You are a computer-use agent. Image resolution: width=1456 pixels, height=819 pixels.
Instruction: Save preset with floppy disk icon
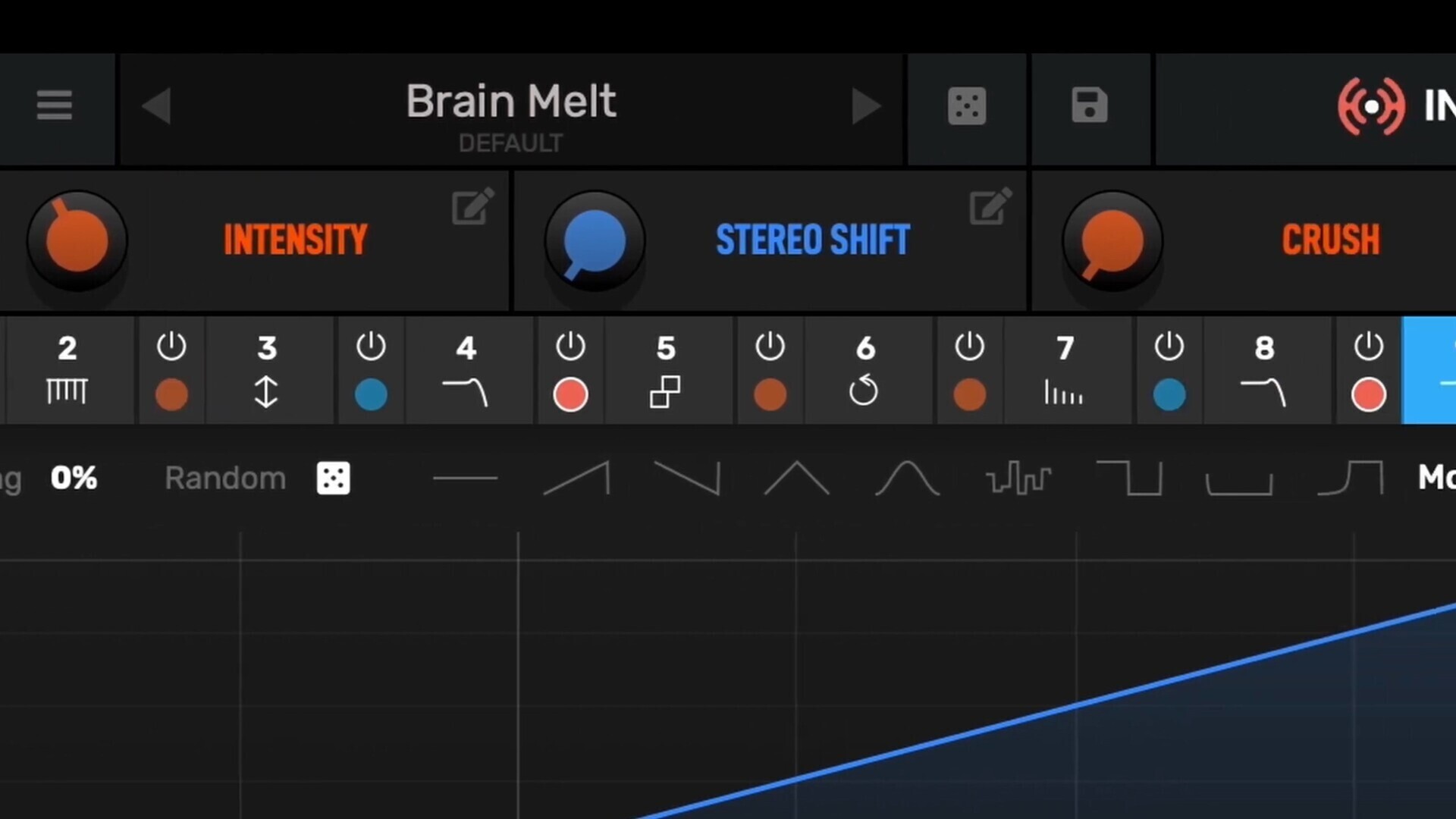[1090, 105]
